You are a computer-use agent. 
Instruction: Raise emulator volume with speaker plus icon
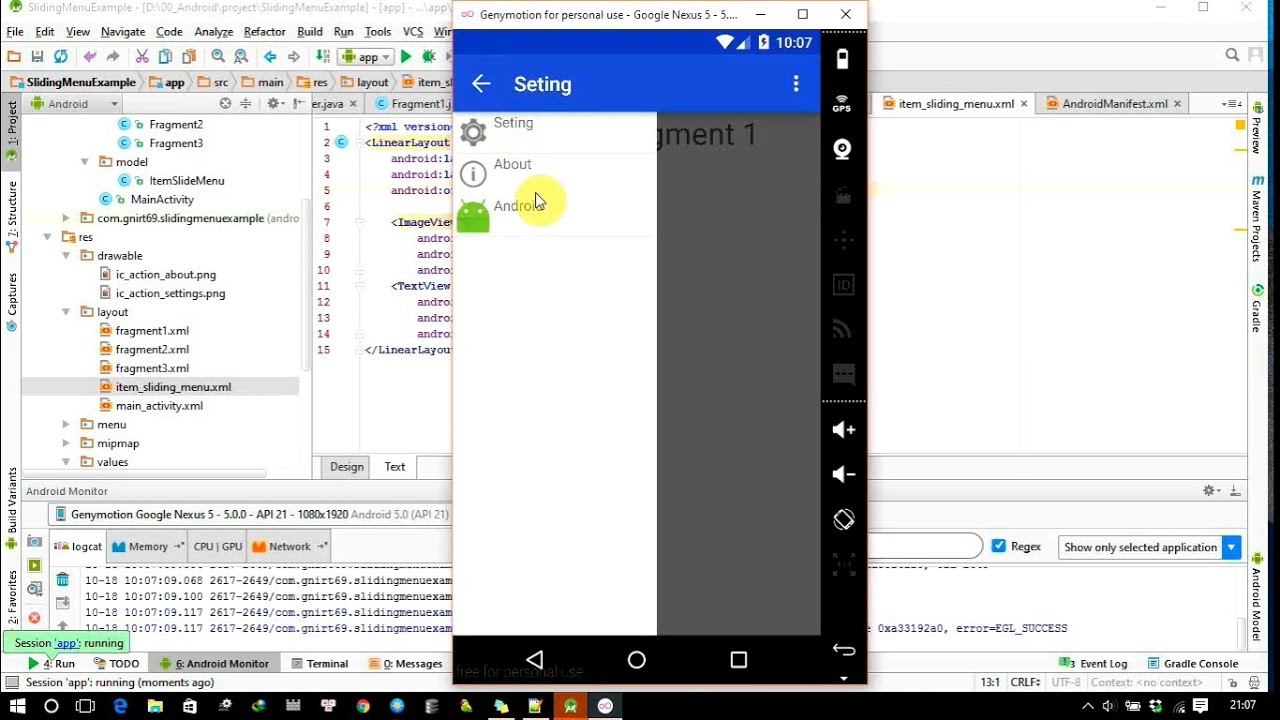pyautogui.click(x=843, y=430)
